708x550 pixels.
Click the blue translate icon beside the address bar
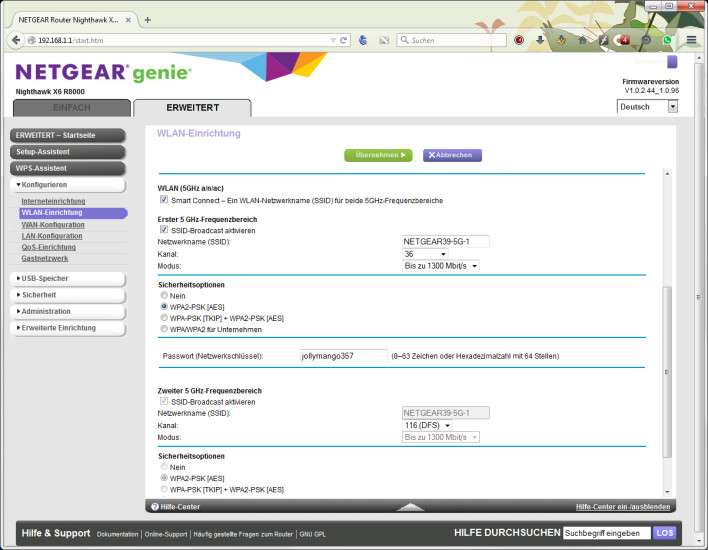tap(363, 40)
